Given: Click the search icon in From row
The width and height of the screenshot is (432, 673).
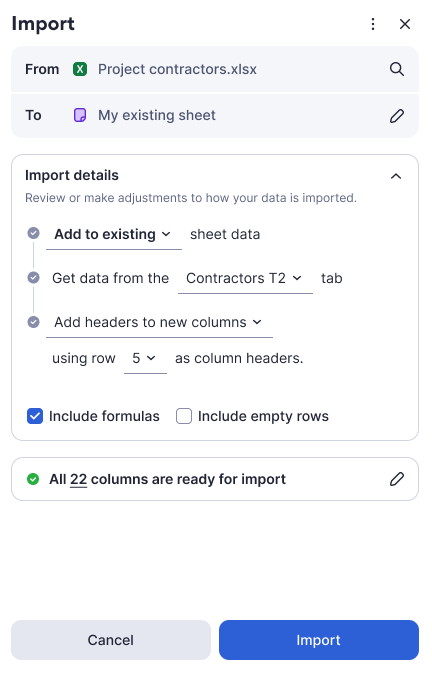Looking at the screenshot, I should [397, 69].
